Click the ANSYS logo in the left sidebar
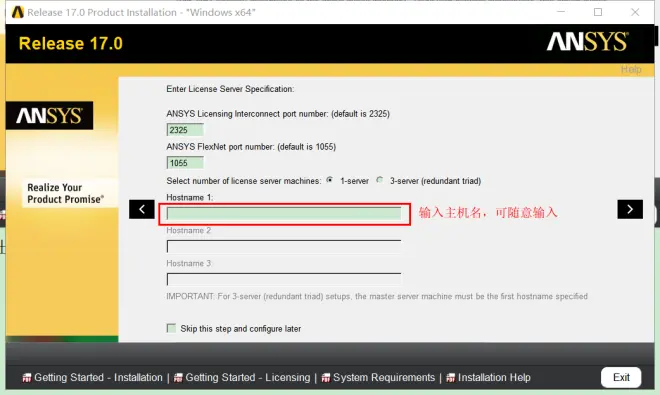Screen dimensions: 660x395 tap(49, 115)
